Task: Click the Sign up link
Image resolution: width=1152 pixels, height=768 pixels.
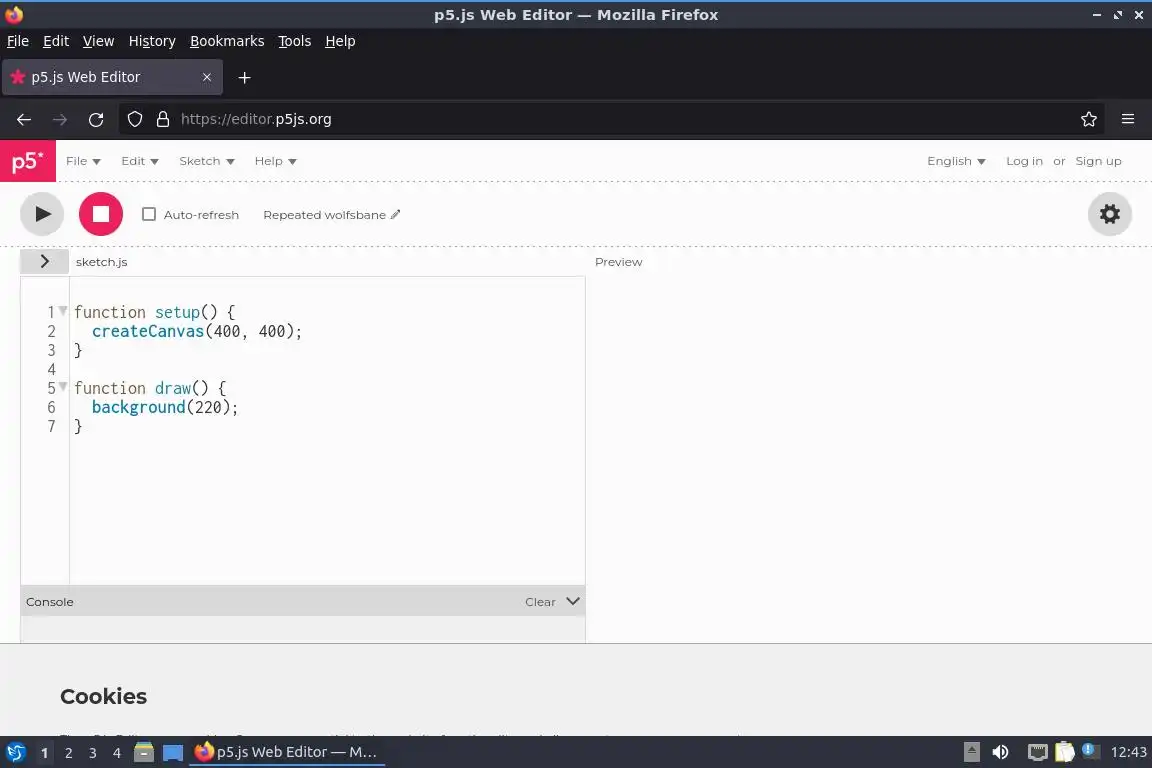Action: 1098,161
